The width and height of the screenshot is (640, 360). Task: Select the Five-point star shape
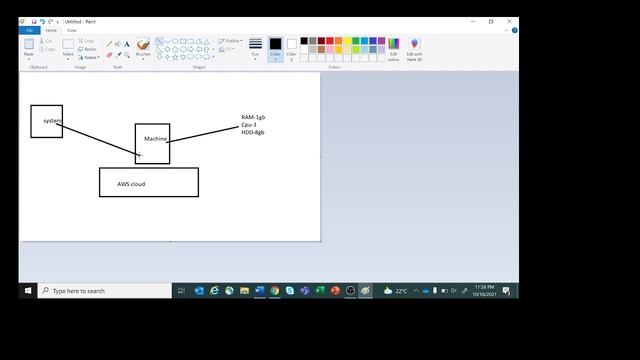pyautogui.click(x=175, y=57)
